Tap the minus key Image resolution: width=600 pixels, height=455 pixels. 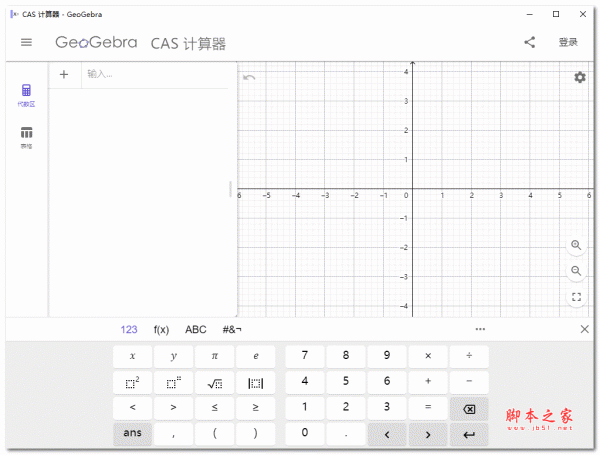tap(469, 382)
